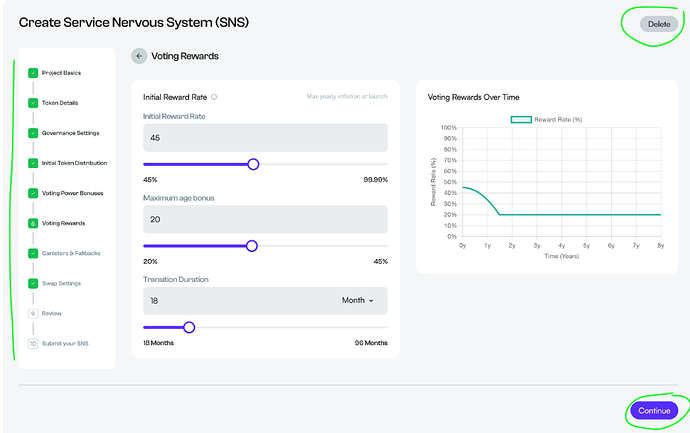Click the back arrow beside Voting Rewards

(139, 57)
